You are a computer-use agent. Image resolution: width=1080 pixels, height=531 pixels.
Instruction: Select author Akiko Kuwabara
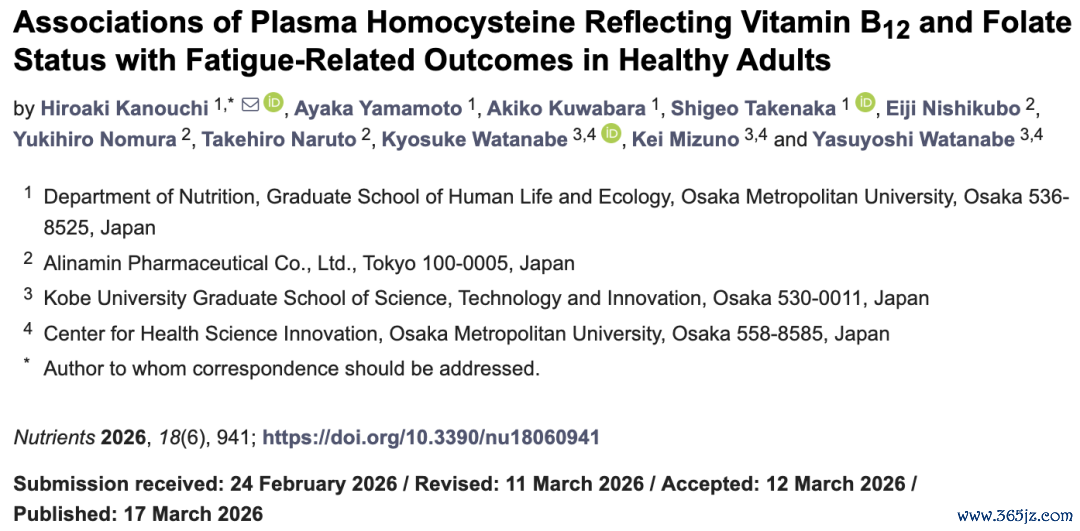point(567,108)
